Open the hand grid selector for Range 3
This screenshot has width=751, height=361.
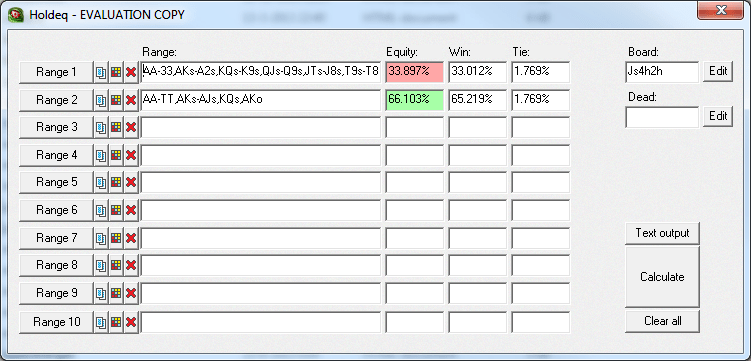[116, 127]
